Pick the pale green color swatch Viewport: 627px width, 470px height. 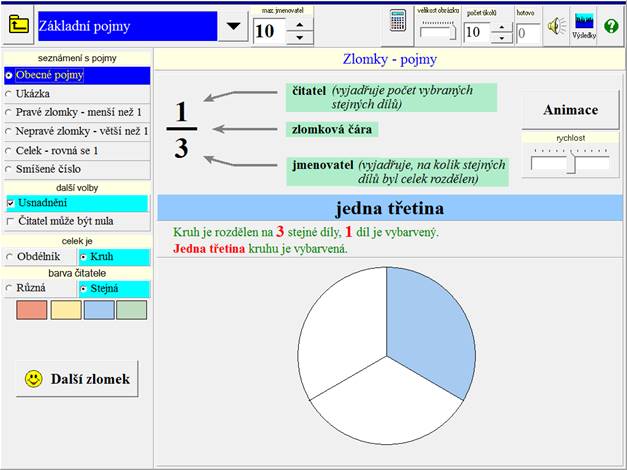click(132, 310)
